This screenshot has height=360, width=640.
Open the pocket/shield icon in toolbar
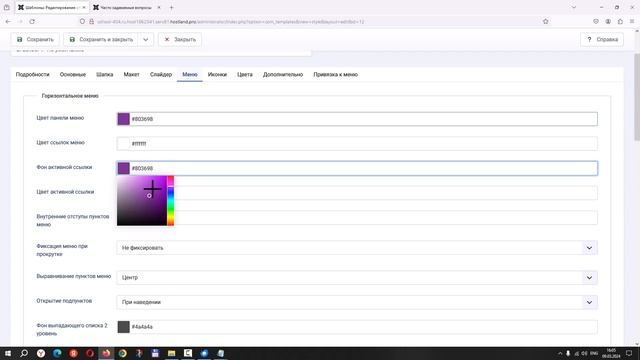click(x=596, y=22)
